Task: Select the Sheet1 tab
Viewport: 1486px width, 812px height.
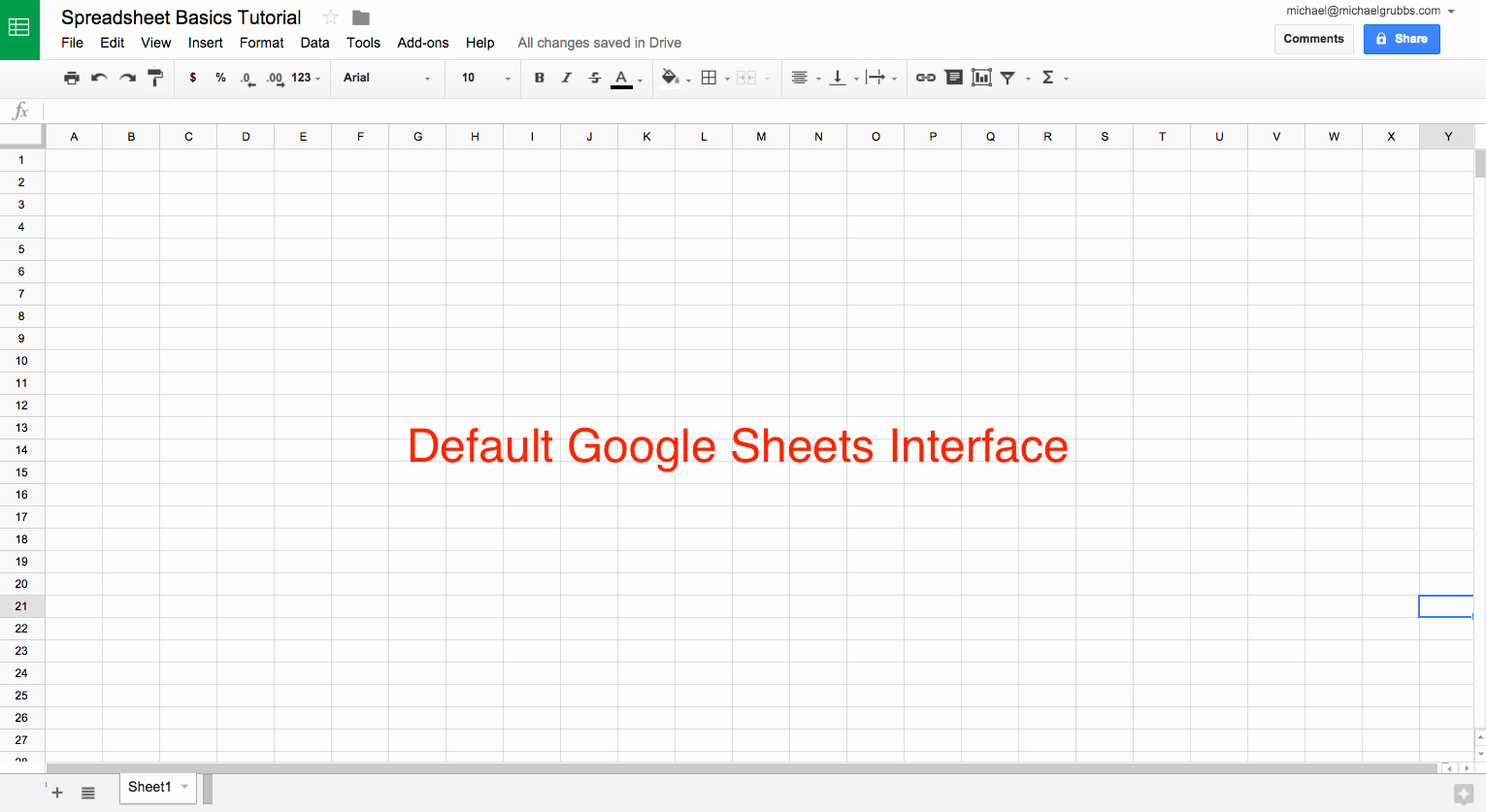Action: pos(149,787)
